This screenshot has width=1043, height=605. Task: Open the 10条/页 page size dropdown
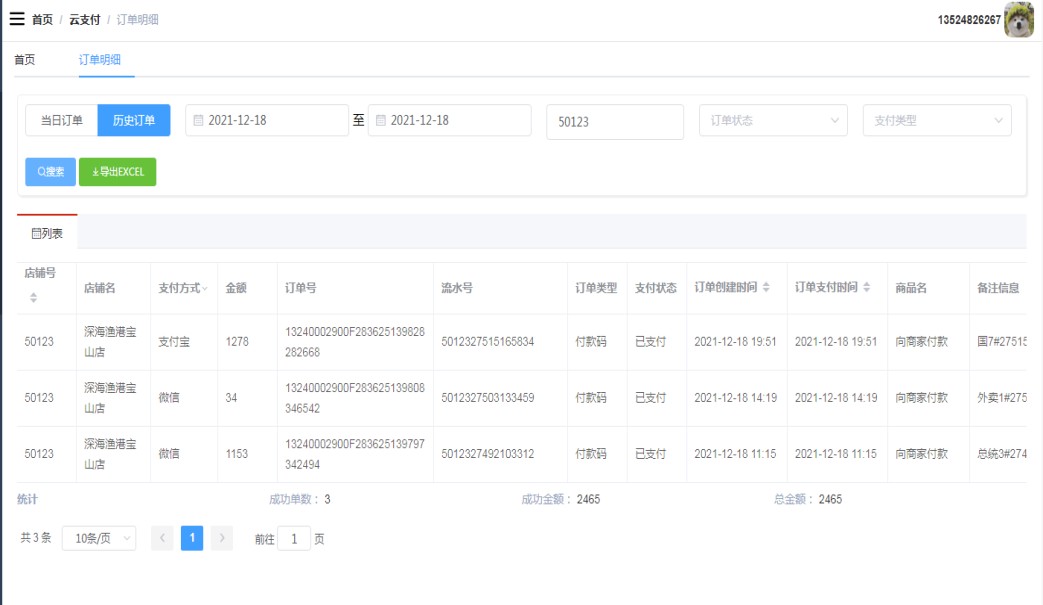(x=99, y=538)
